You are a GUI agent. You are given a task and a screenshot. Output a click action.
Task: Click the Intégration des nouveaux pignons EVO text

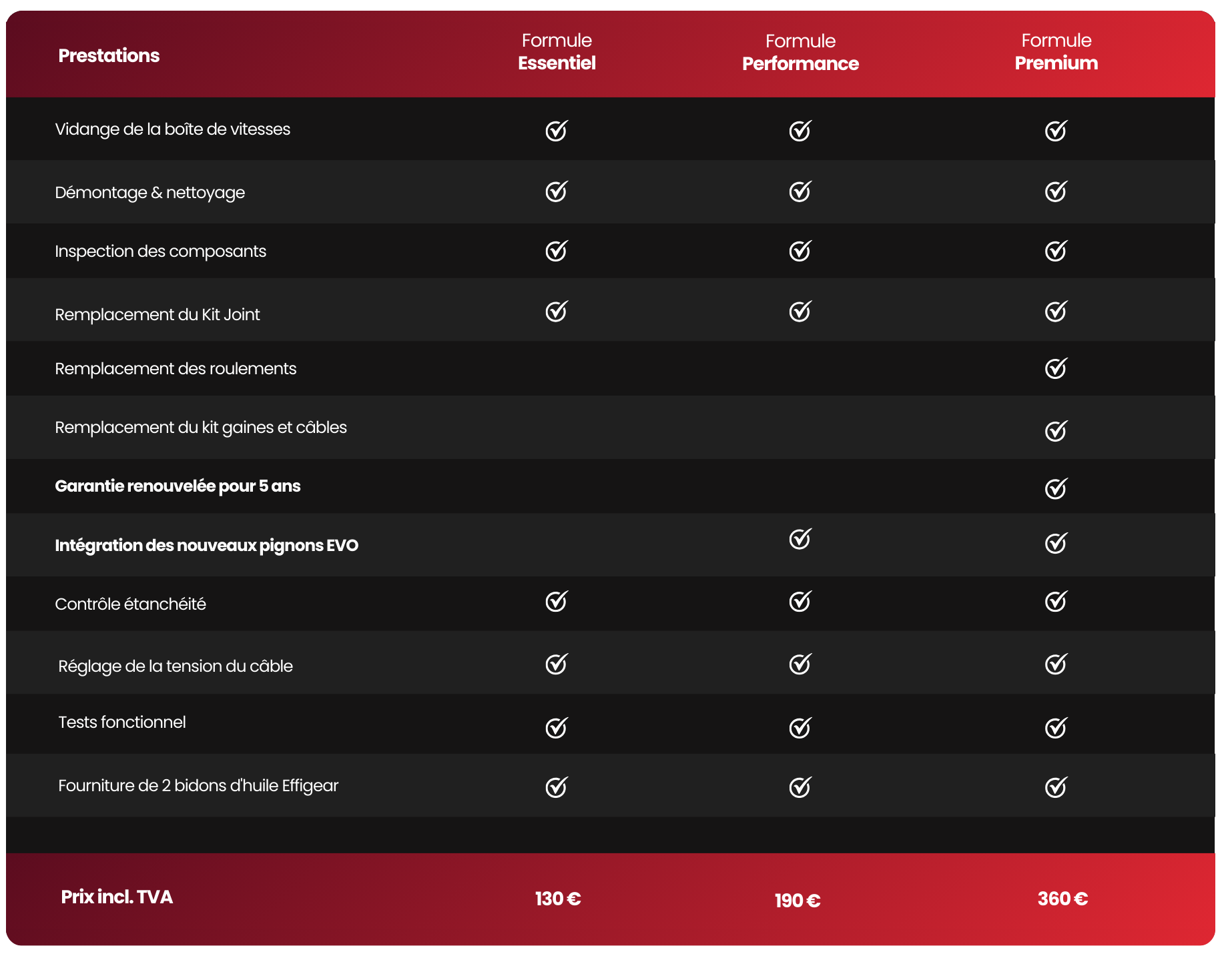coord(206,545)
